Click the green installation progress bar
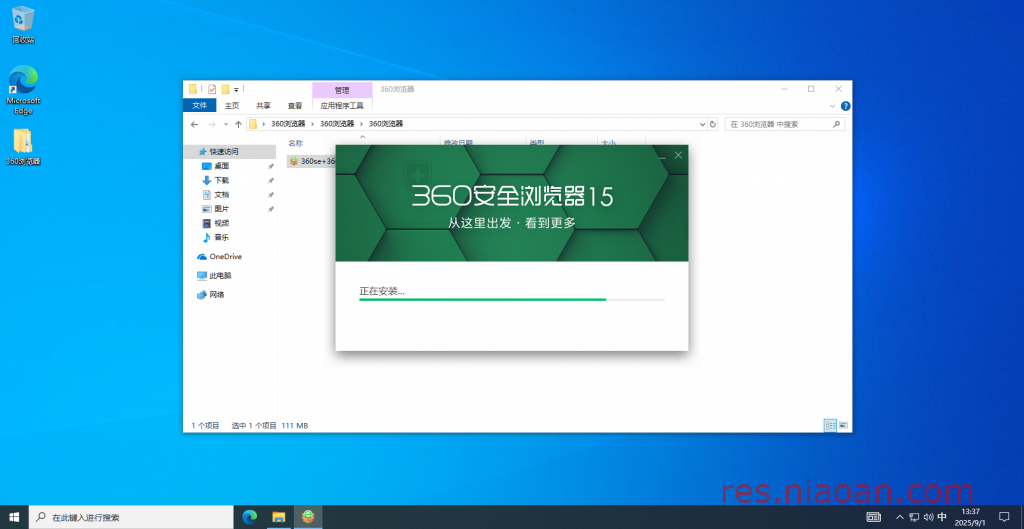The image size is (1024, 529). 511,300
